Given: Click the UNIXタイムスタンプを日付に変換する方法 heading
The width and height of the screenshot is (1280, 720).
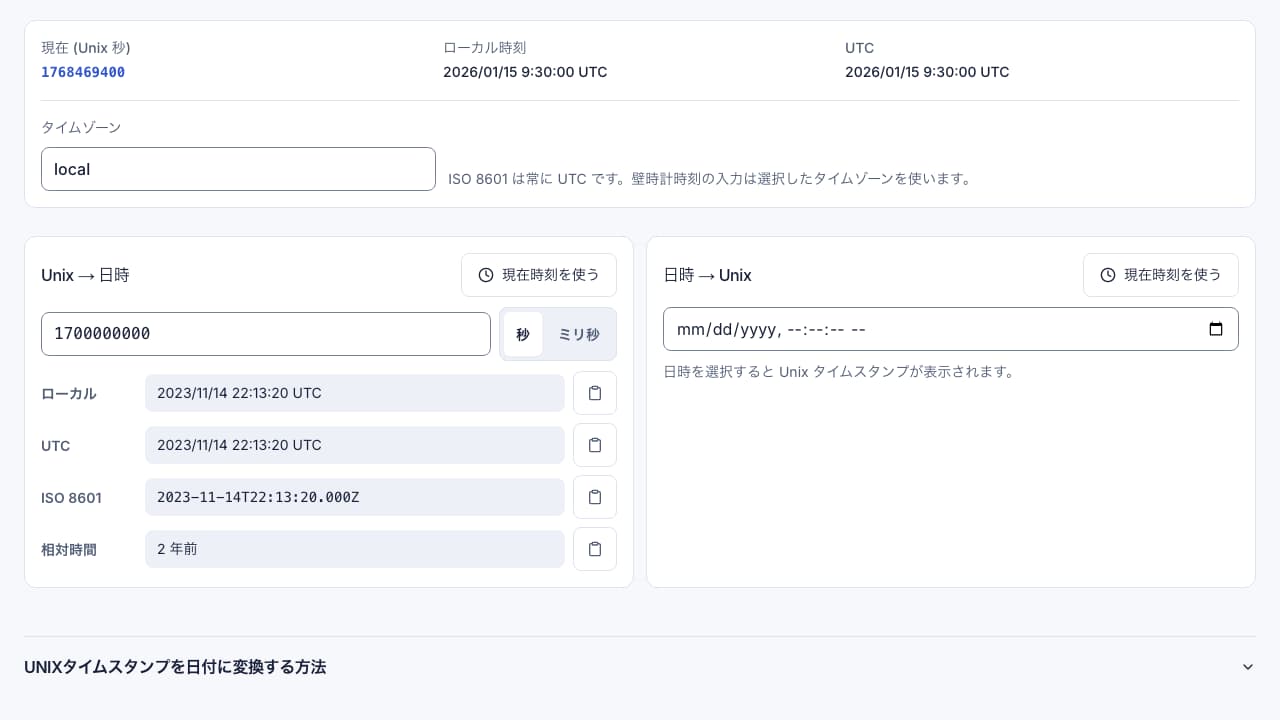Looking at the screenshot, I should (175, 667).
